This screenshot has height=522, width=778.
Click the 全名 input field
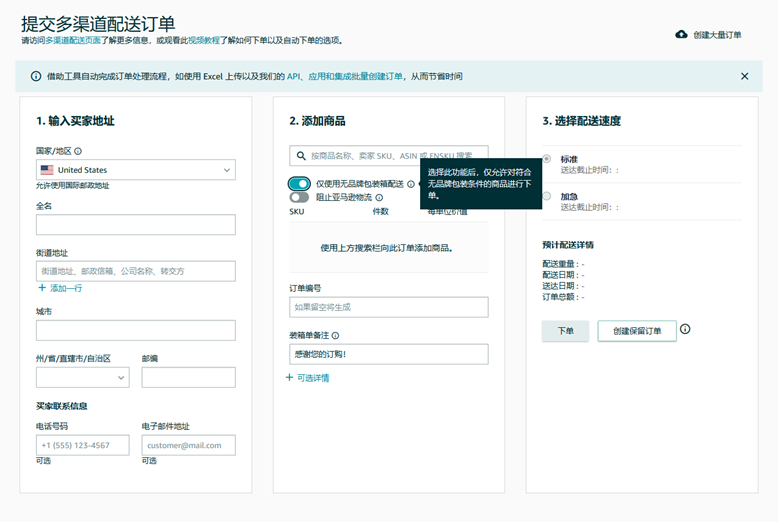pos(135,225)
